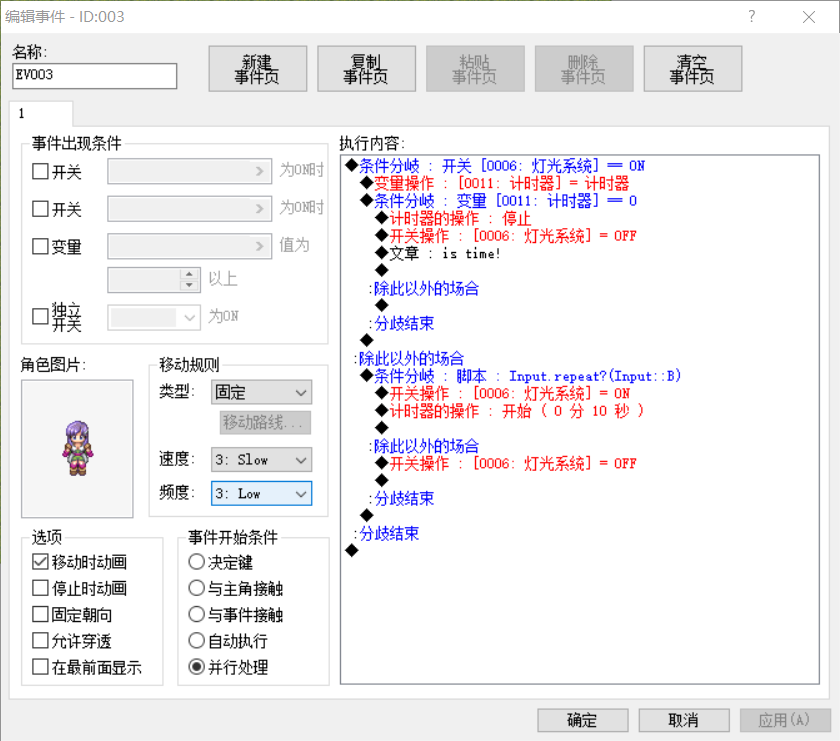Screen dimensions: 840x741
Task: Enable the first 开关 condition checkbox
Action: click(x=40, y=171)
